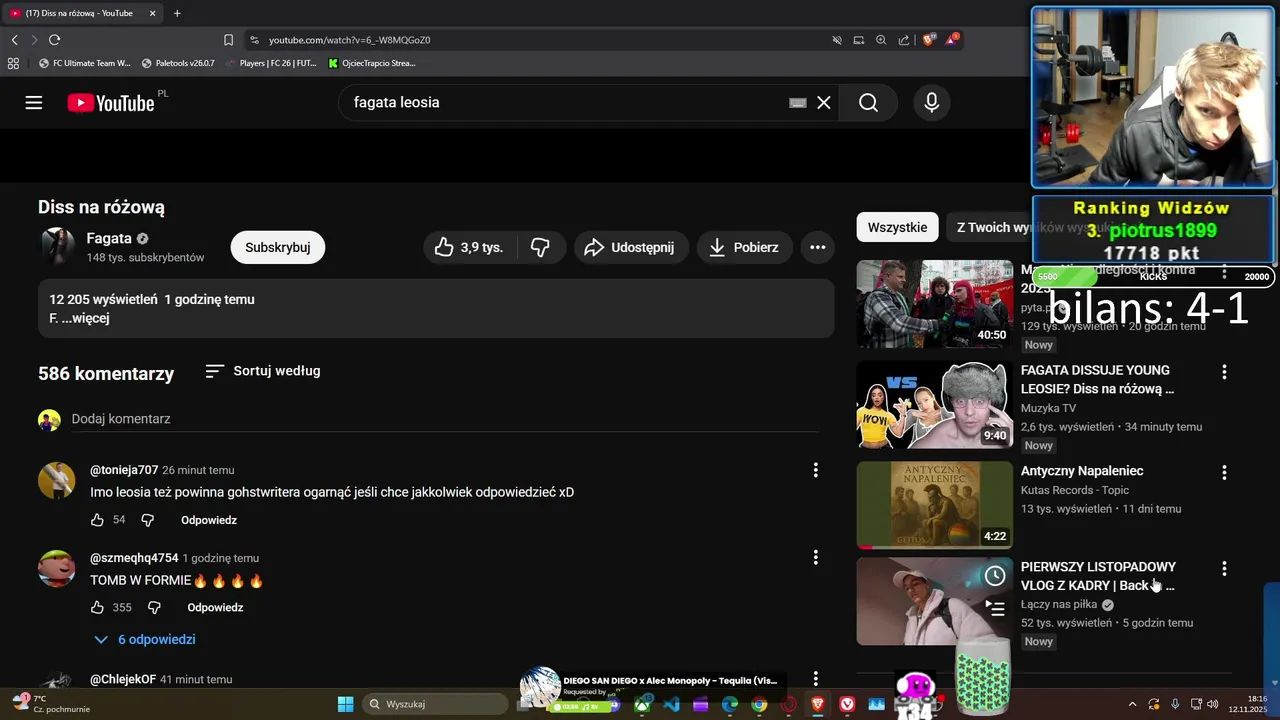Open the 'PIERWSZY LISTOPADOWY VLOG Z KADRY' title
This screenshot has width=1280, height=720.
point(1098,576)
